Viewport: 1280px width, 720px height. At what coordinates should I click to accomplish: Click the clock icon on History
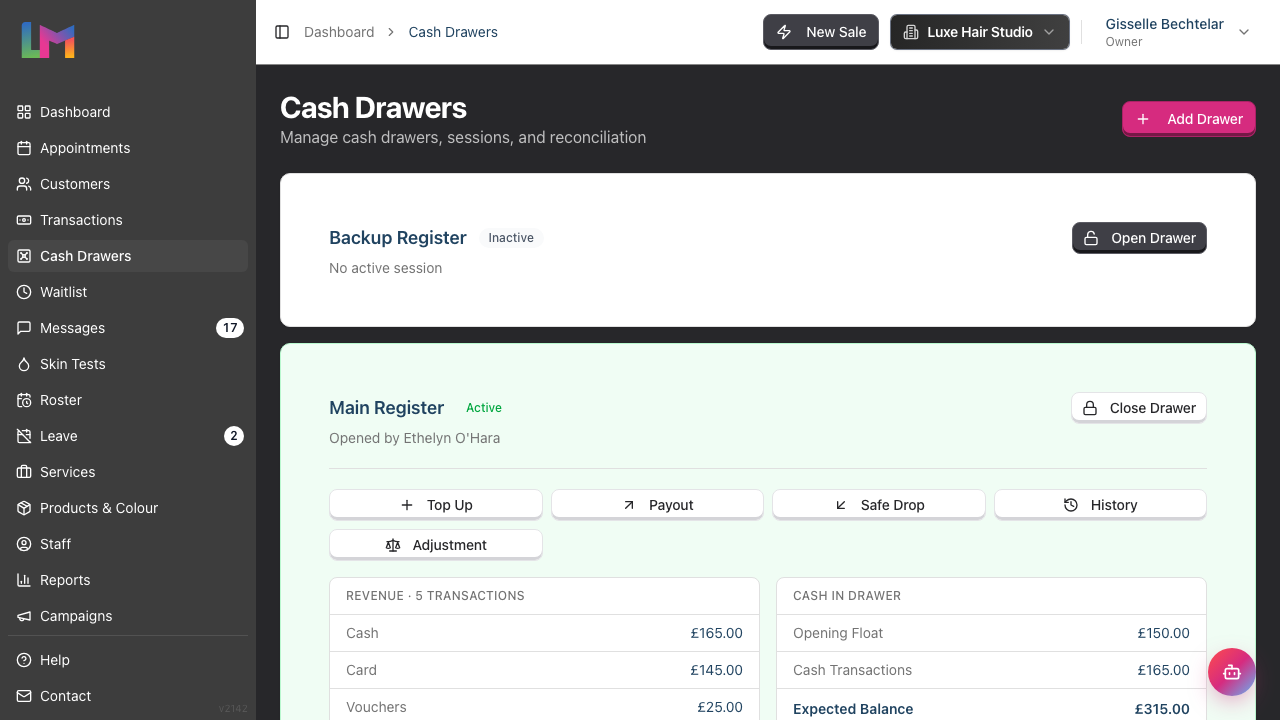pyautogui.click(x=1071, y=505)
